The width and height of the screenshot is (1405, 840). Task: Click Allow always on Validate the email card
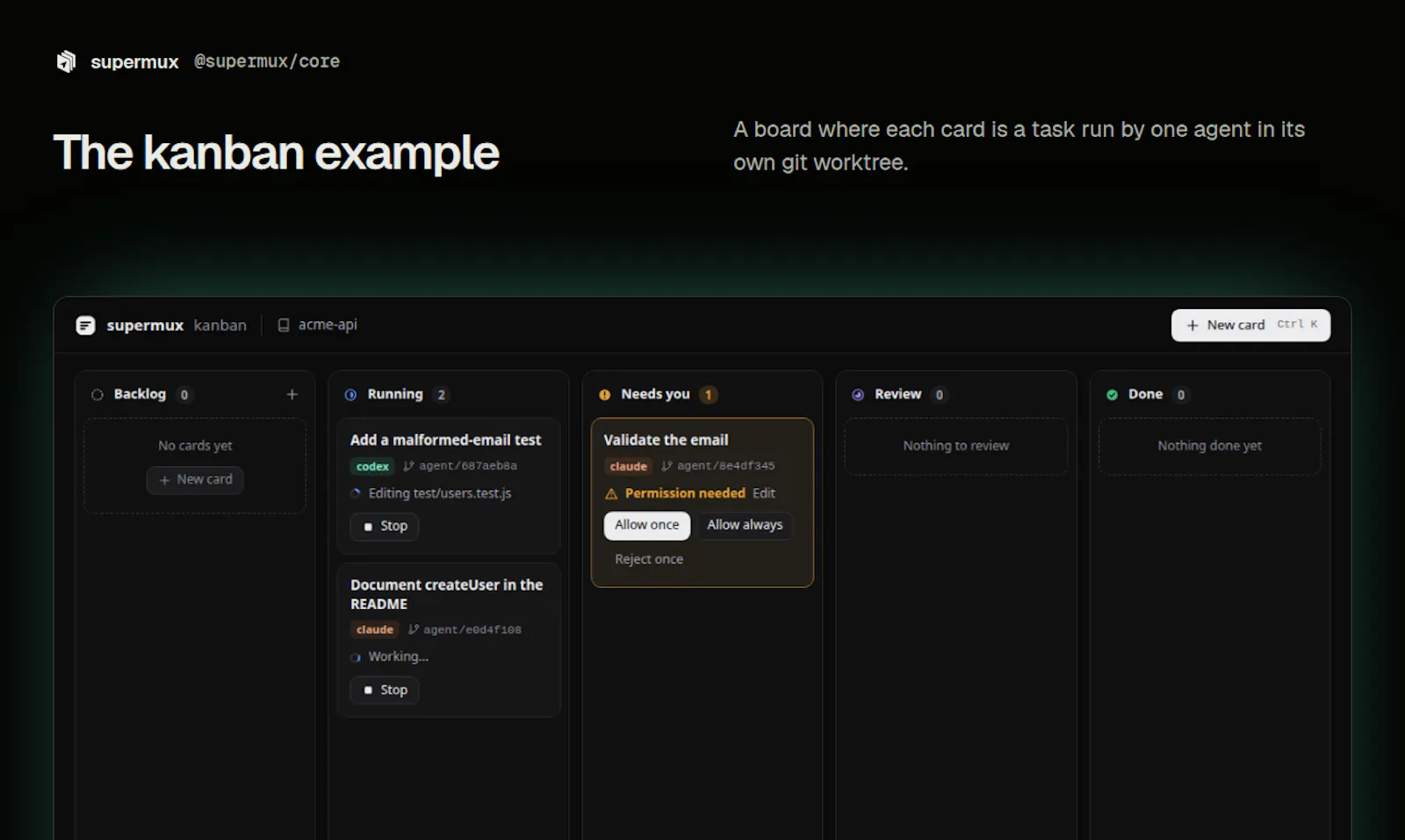[745, 525]
